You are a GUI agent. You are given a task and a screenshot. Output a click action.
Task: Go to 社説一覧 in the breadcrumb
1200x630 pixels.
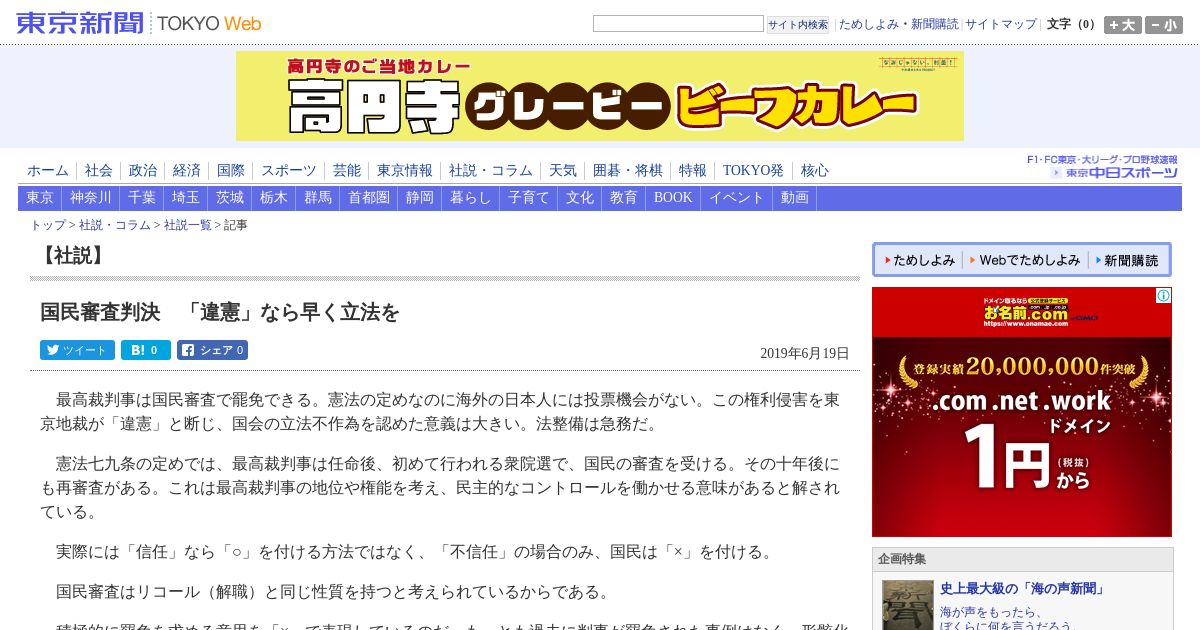tap(188, 225)
